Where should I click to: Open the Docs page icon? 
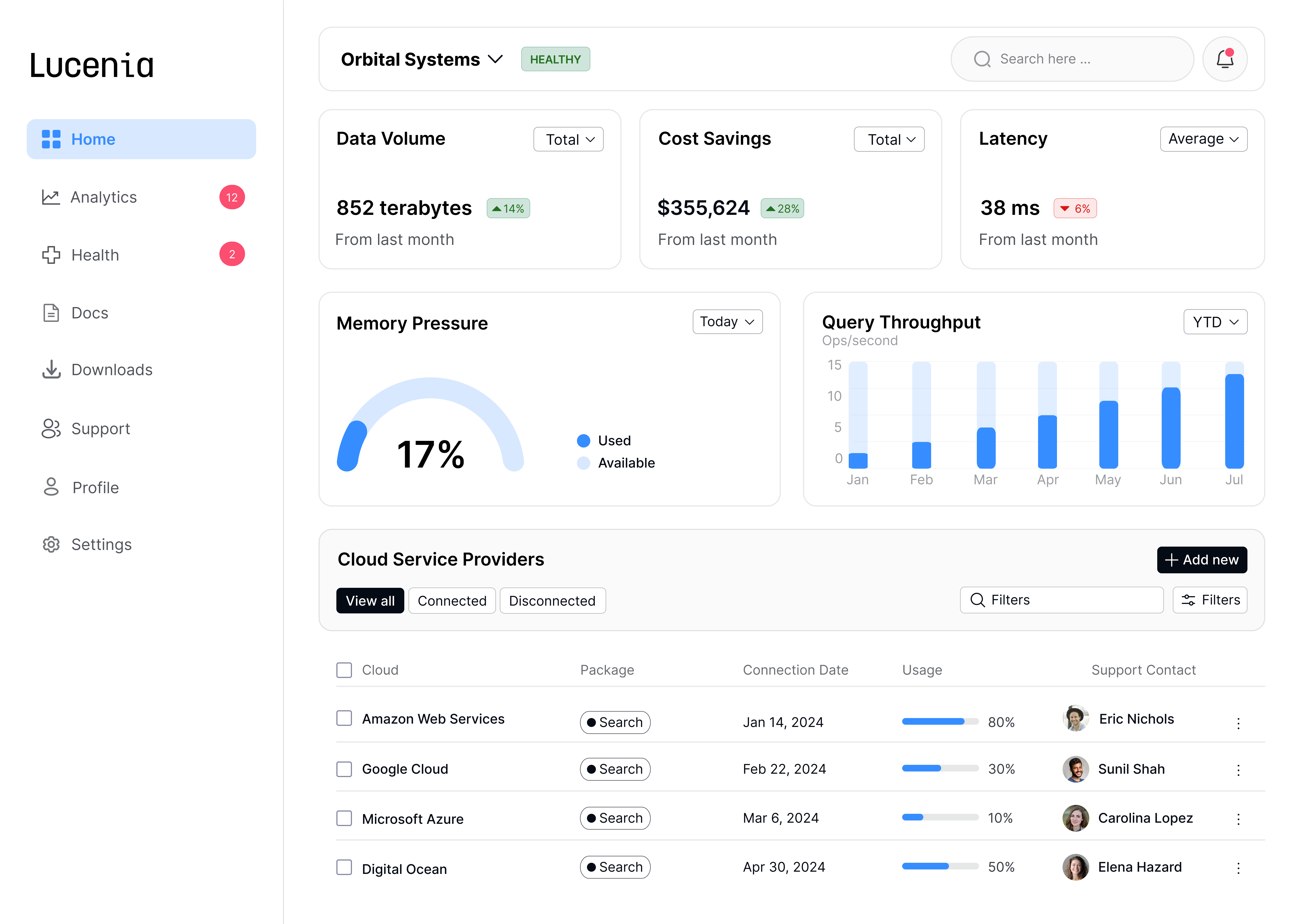tap(51, 313)
